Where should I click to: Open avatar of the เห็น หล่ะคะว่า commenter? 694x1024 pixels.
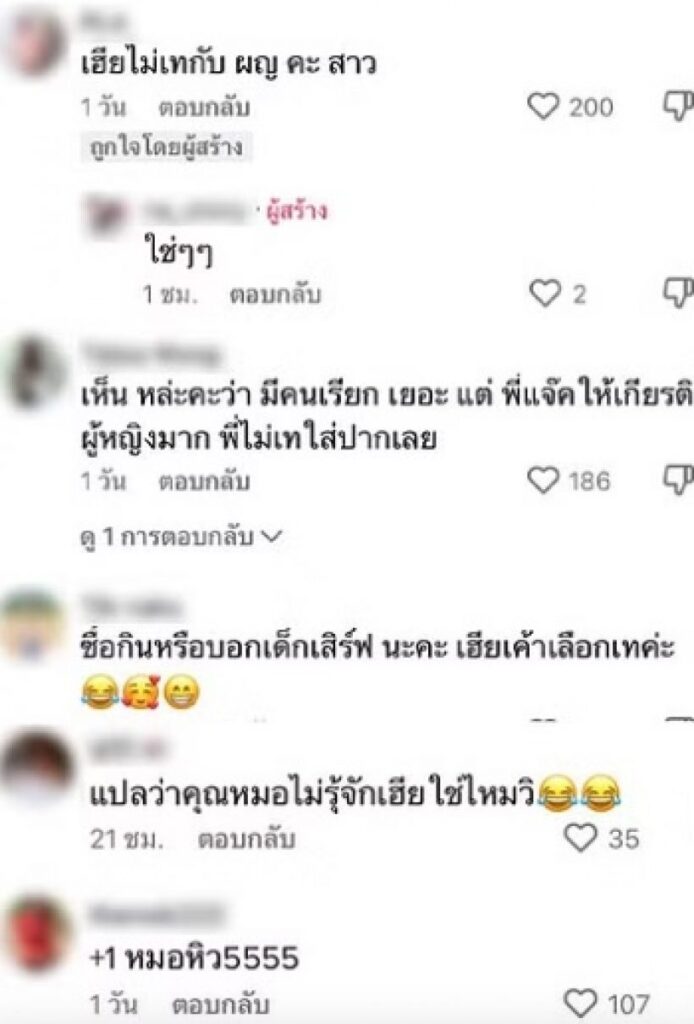click(34, 372)
